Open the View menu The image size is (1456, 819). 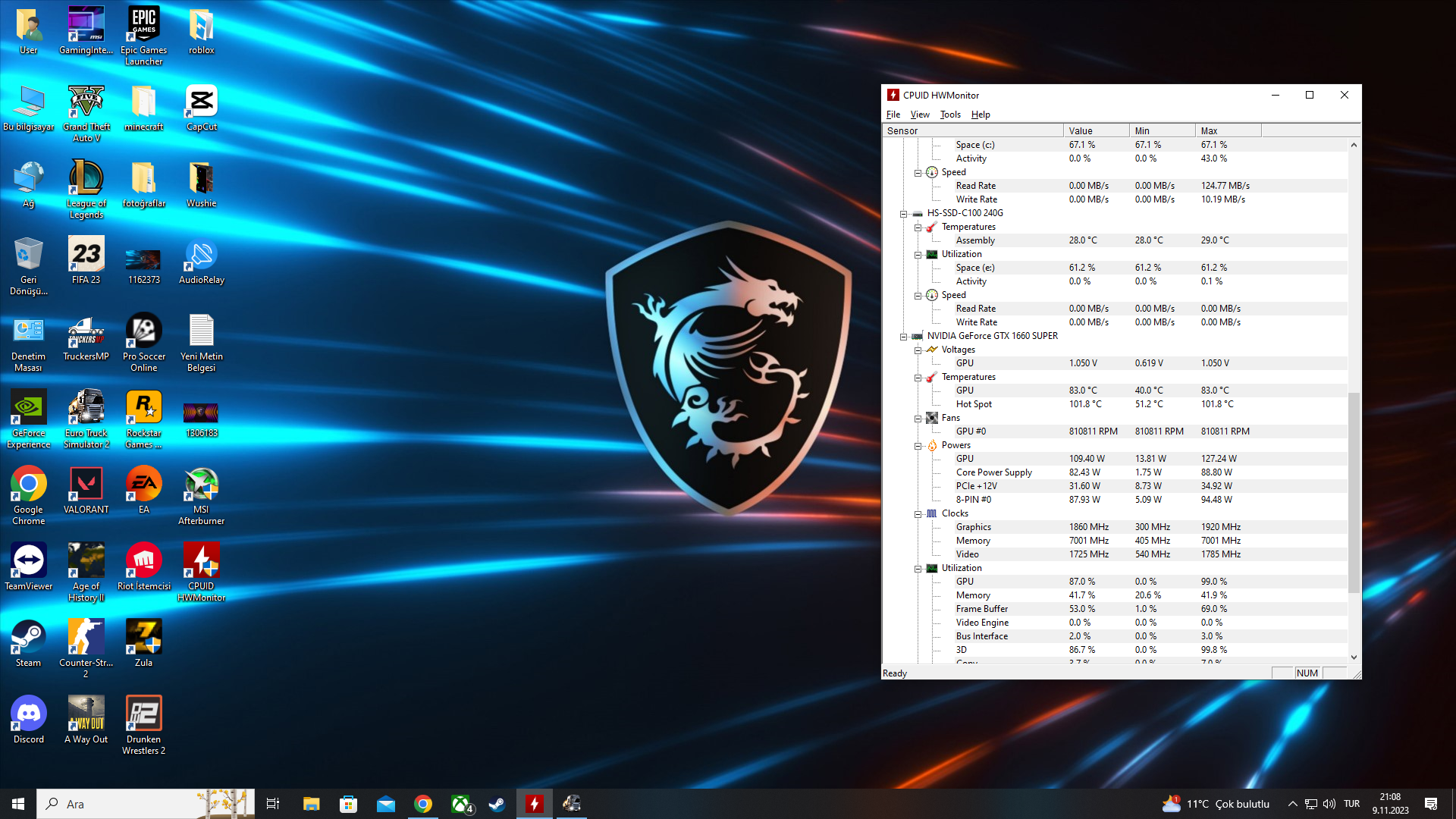click(919, 115)
